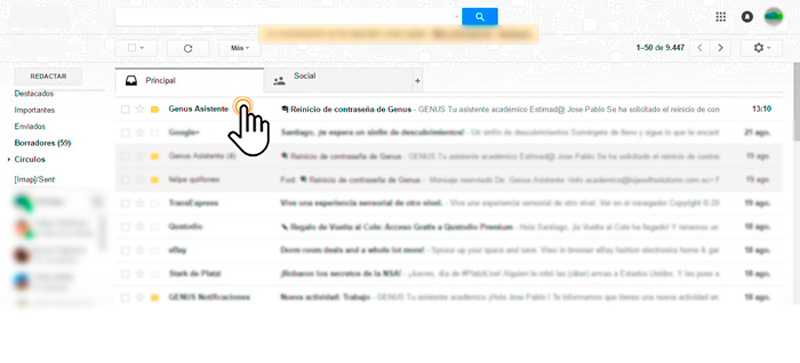Click the vertical scrollbar of mail list
Viewport: 800px width, 363px height.
796,102
